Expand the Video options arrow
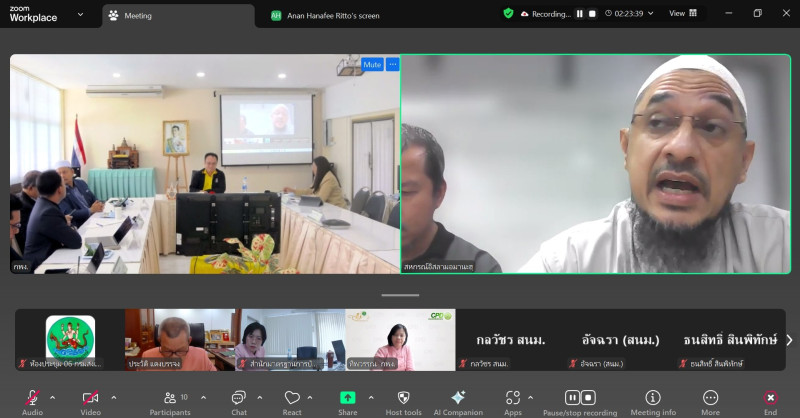The width and height of the screenshot is (800, 418). coord(113,397)
